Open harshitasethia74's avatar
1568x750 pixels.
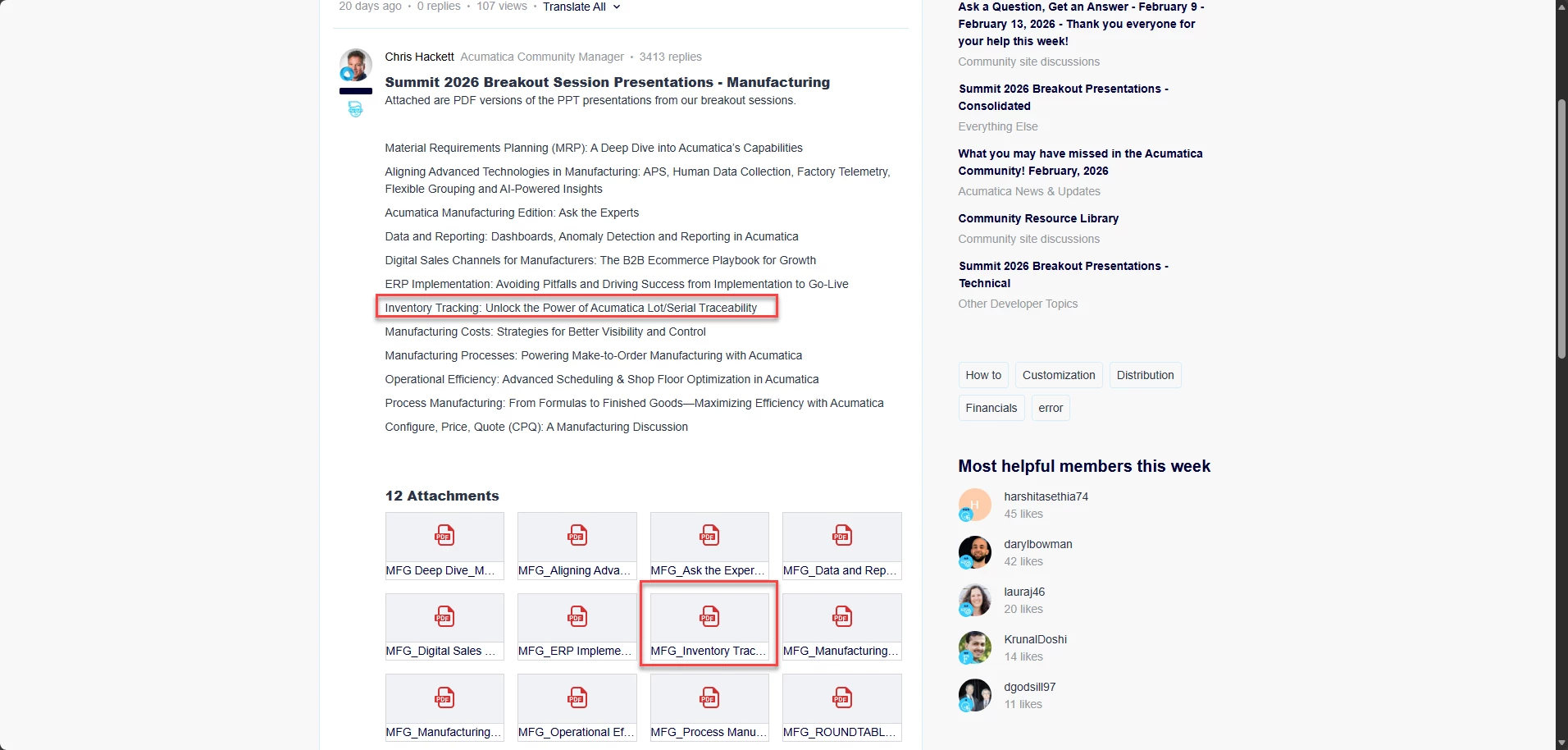point(974,505)
